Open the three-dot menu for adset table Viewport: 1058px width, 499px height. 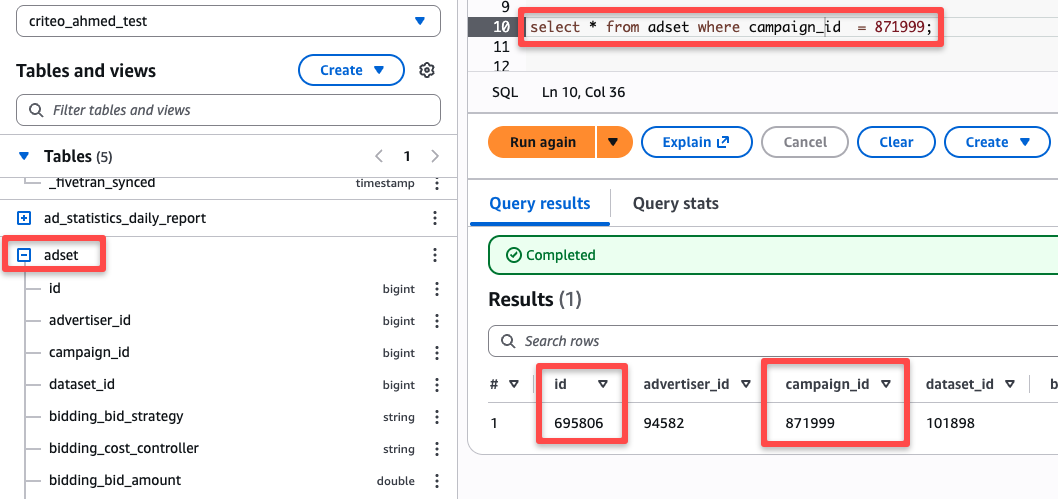[x=435, y=255]
